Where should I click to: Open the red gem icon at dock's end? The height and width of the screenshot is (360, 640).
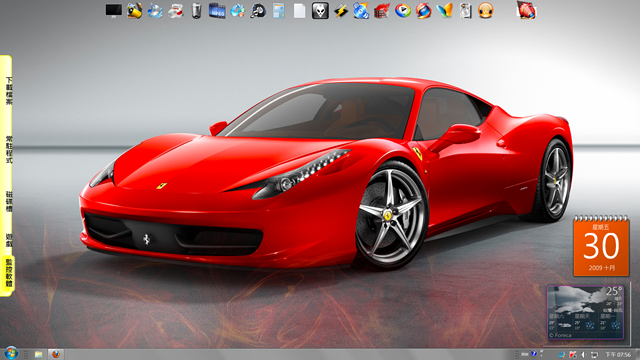coord(527,11)
